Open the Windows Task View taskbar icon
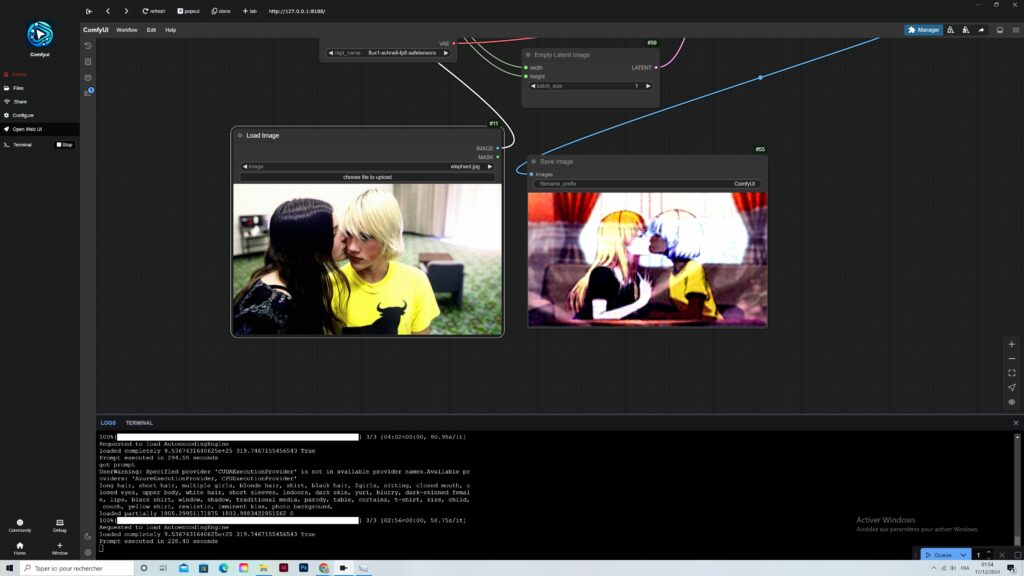This screenshot has height=576, width=1024. point(165,568)
